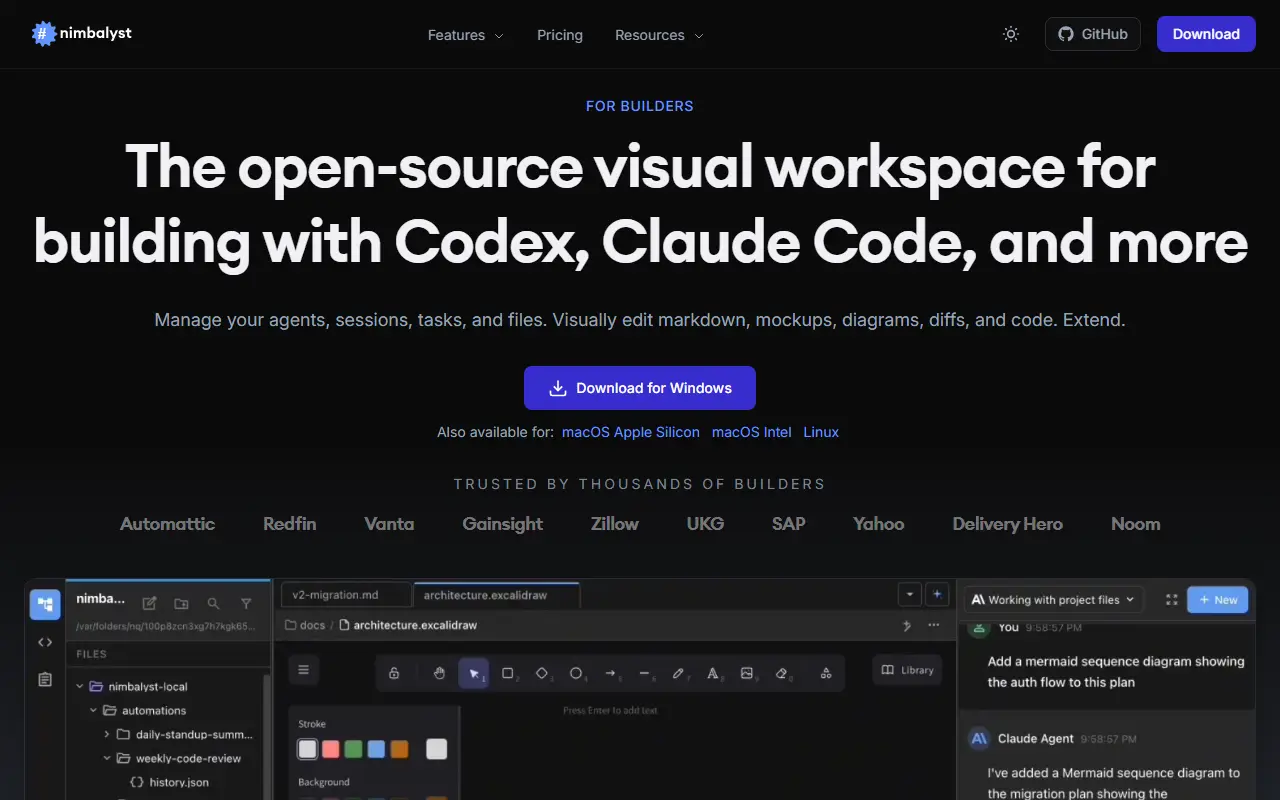
Task: Click the new file icon in Files header
Action: click(149, 604)
